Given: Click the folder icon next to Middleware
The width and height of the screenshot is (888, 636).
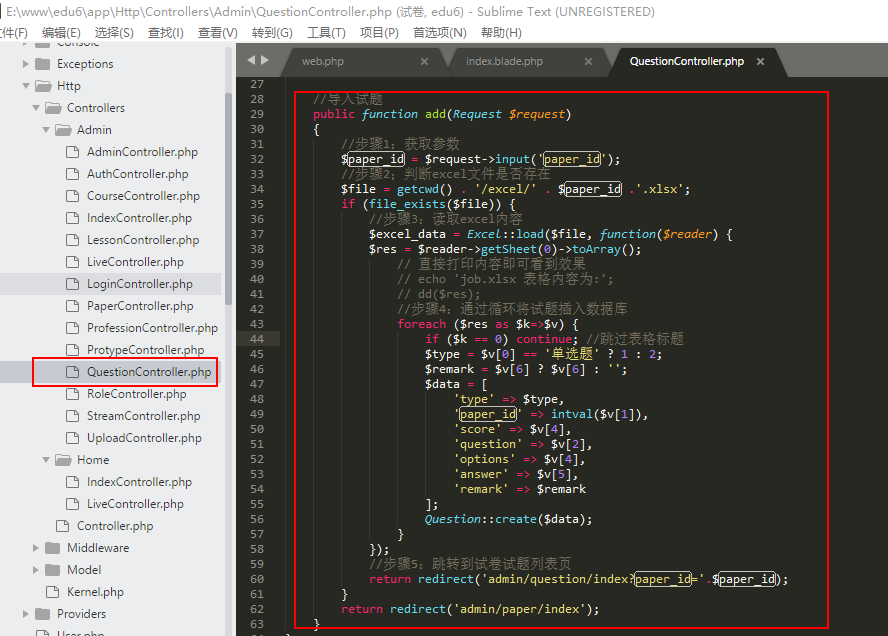Looking at the screenshot, I should pos(52,548).
